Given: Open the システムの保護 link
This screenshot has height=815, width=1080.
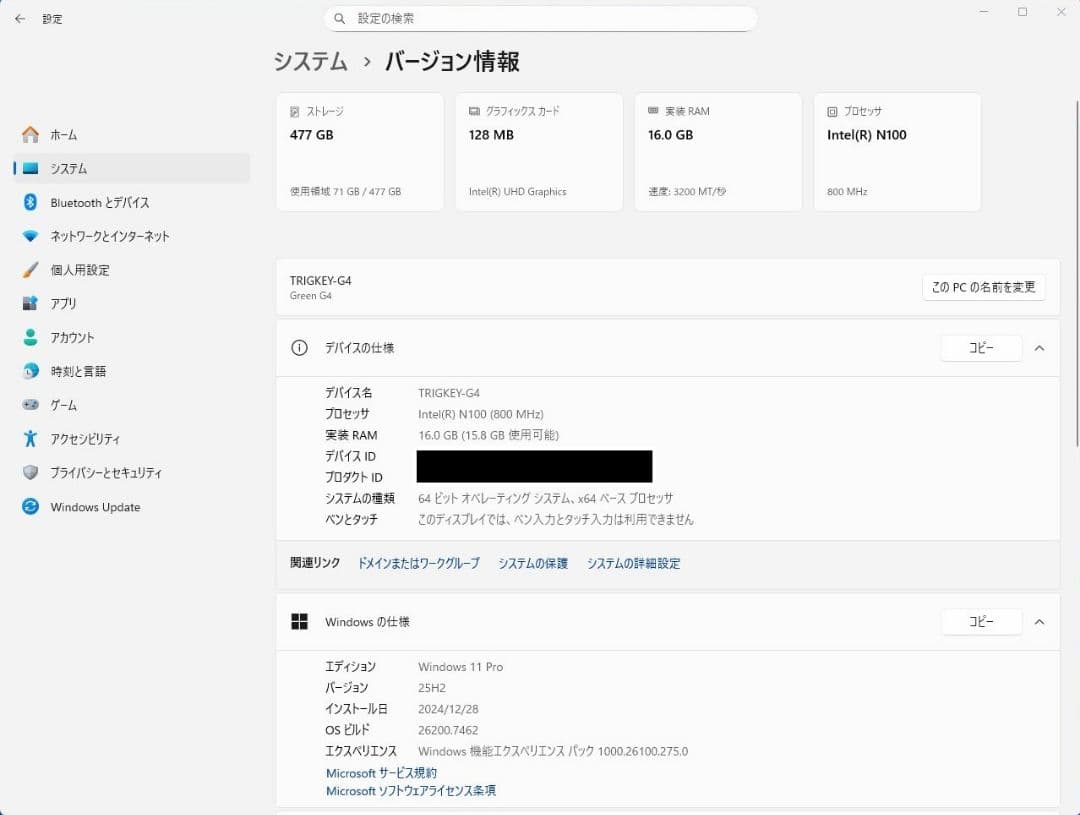Looking at the screenshot, I should 532,563.
